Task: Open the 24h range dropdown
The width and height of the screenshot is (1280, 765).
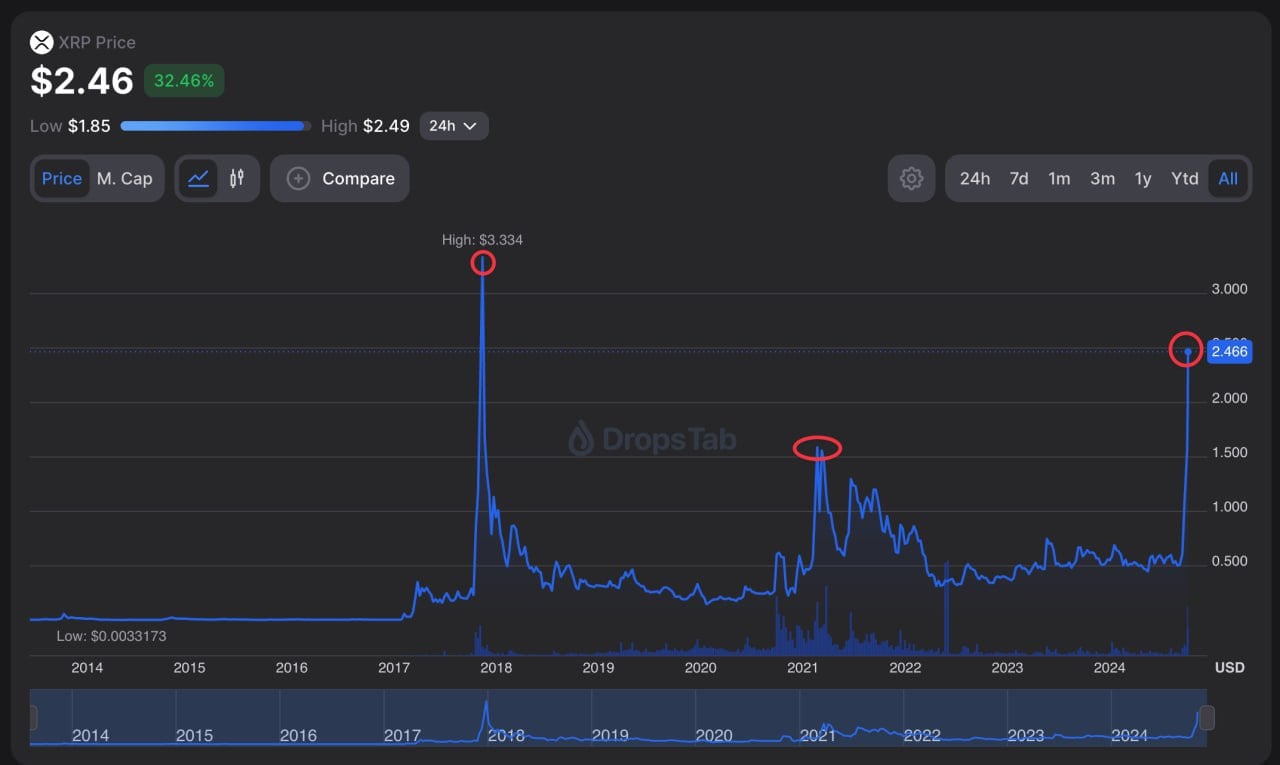Action: [454, 126]
